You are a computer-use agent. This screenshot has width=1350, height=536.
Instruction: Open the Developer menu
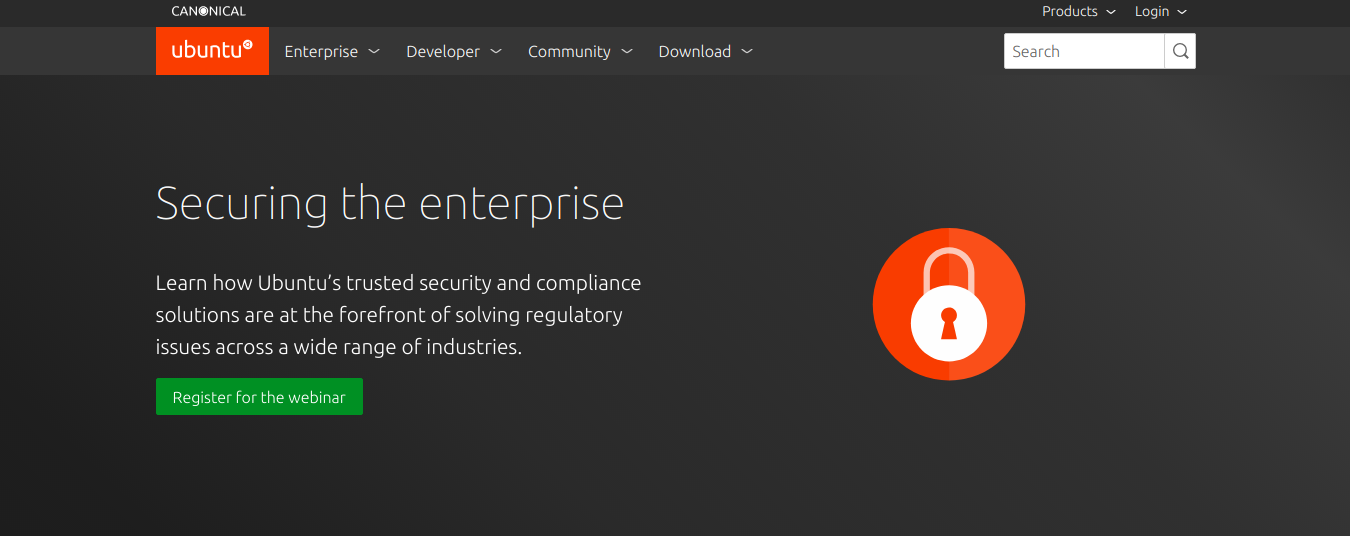(x=454, y=51)
